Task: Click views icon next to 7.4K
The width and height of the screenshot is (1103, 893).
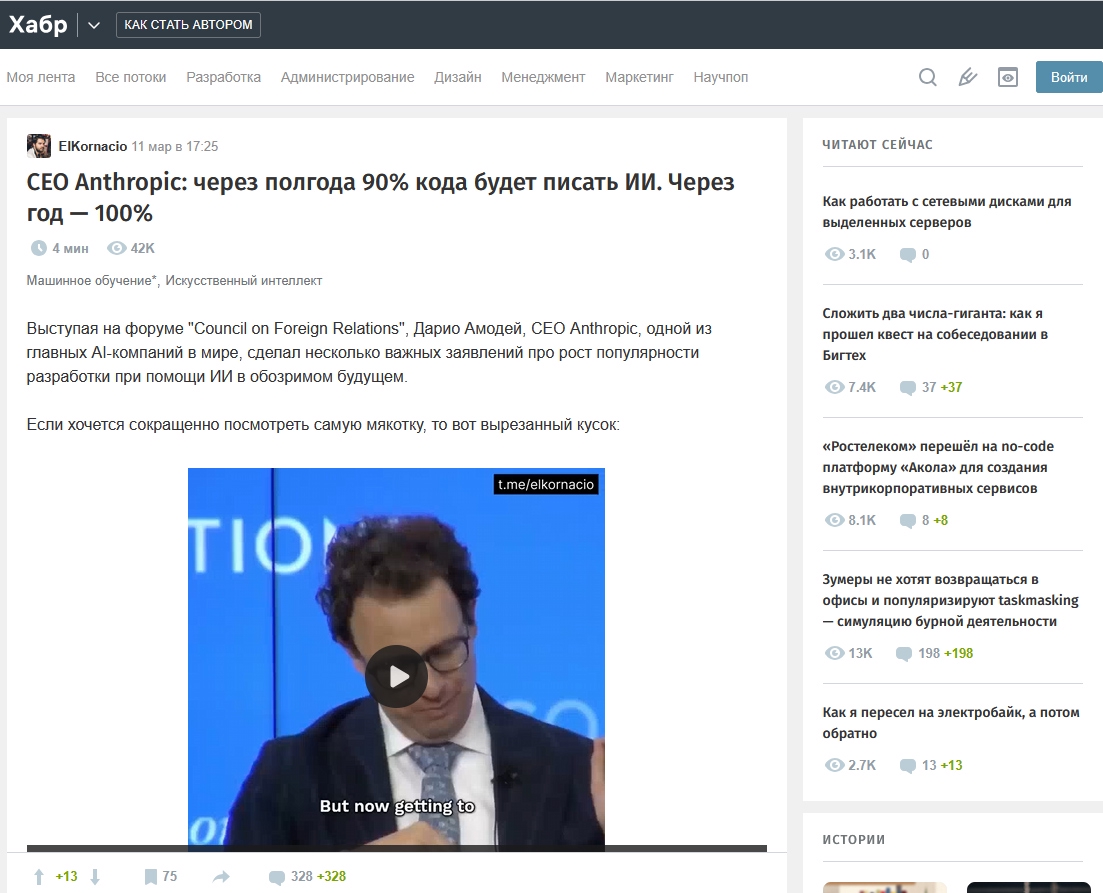Action: [834, 387]
